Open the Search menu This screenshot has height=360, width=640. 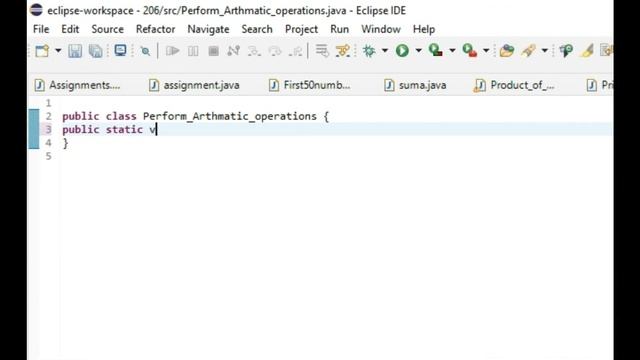tap(257, 29)
